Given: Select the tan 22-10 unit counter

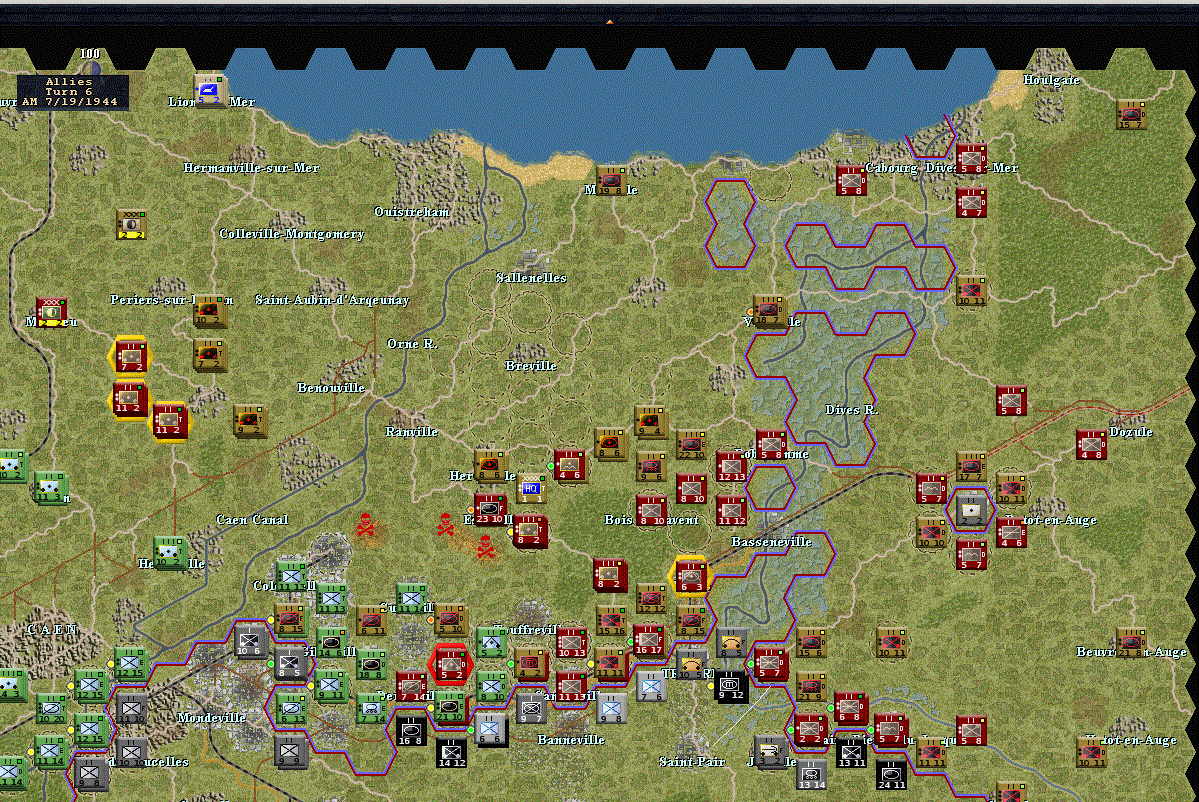Looking at the screenshot, I should tap(690, 444).
